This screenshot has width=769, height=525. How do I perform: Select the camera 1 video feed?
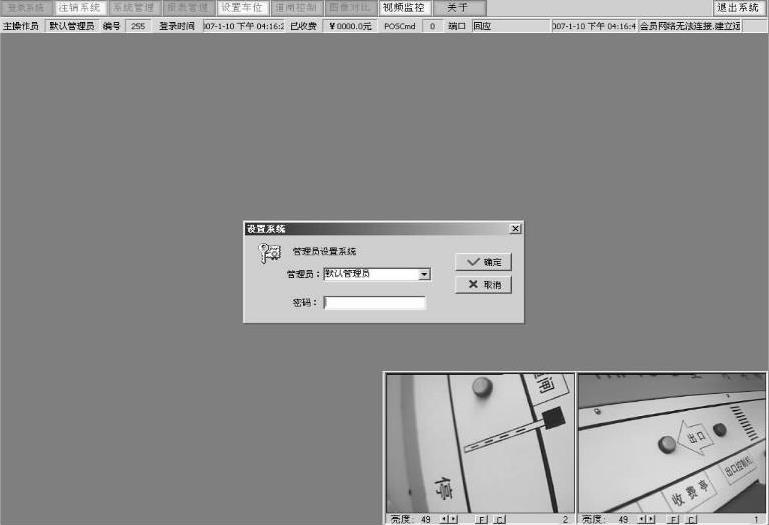pos(671,443)
